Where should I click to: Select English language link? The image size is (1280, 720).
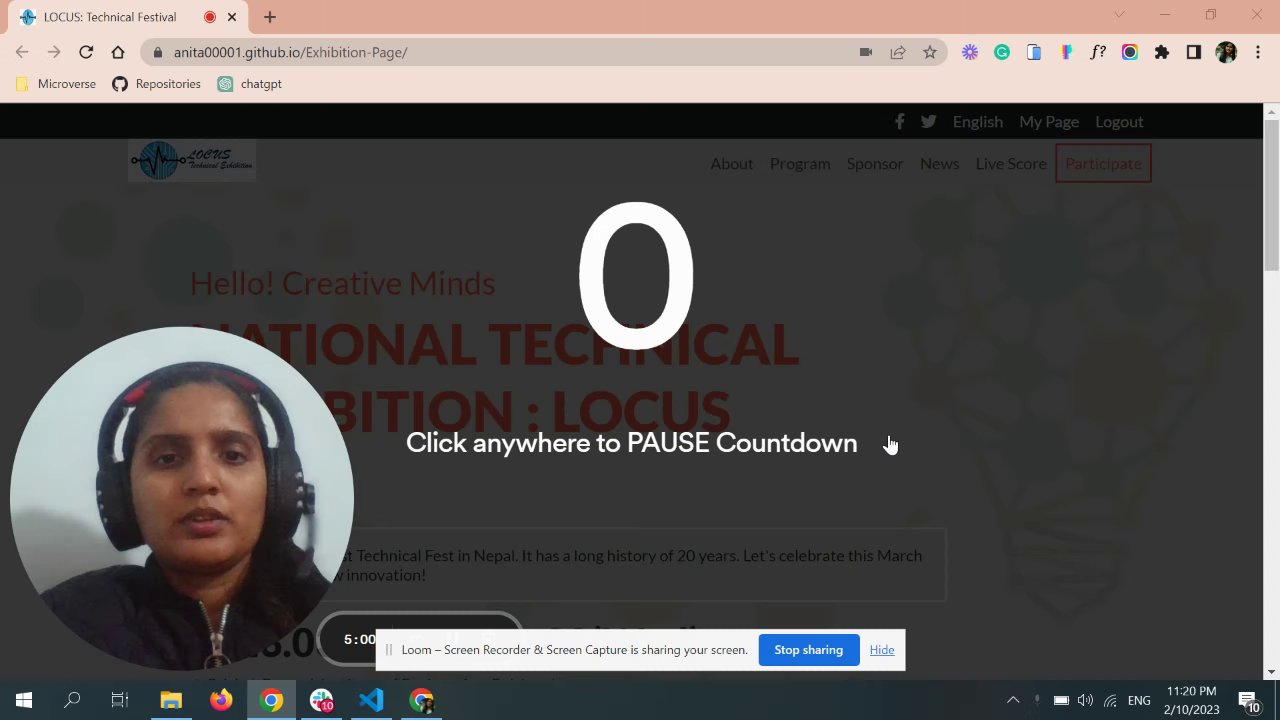click(978, 121)
